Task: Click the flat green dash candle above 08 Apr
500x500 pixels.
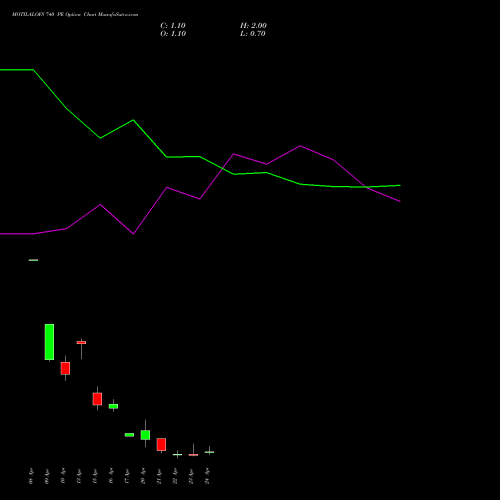Action: click(33, 260)
